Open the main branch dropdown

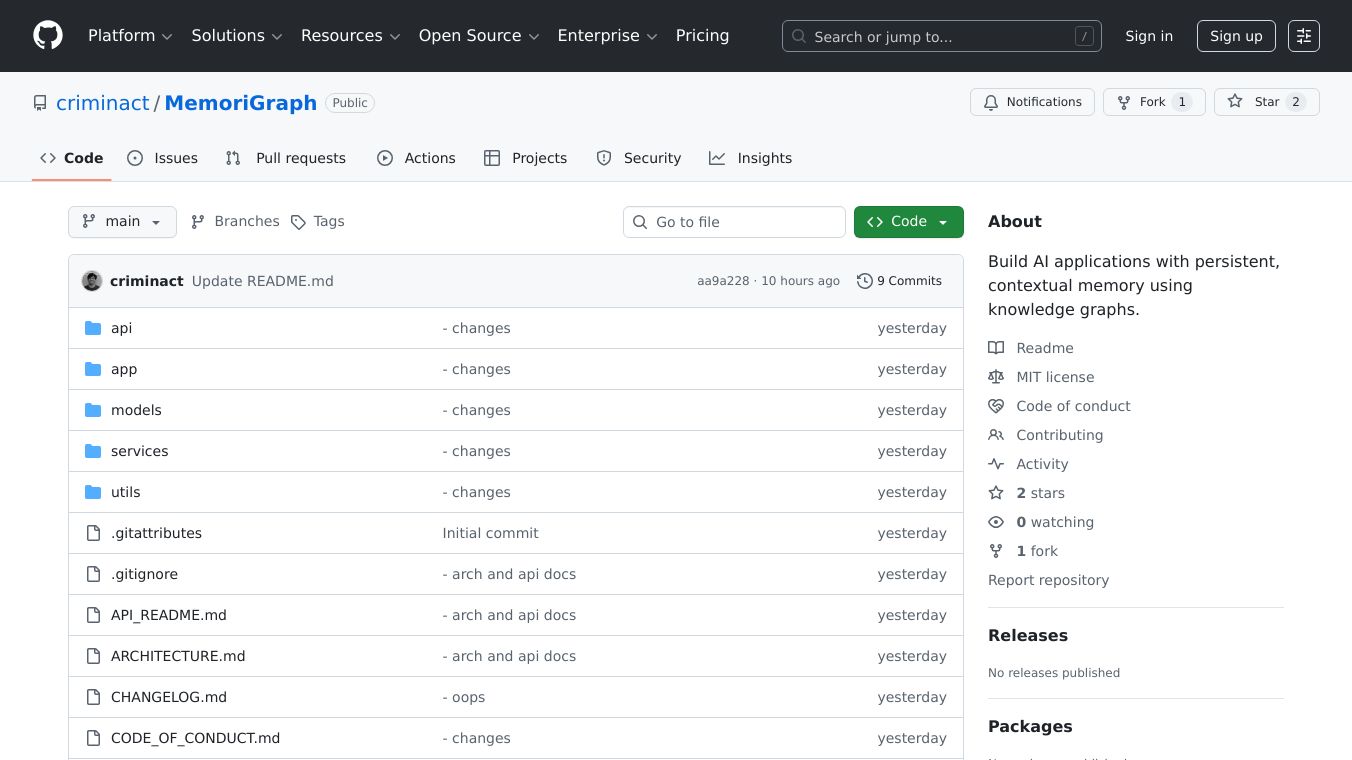[x=122, y=222]
